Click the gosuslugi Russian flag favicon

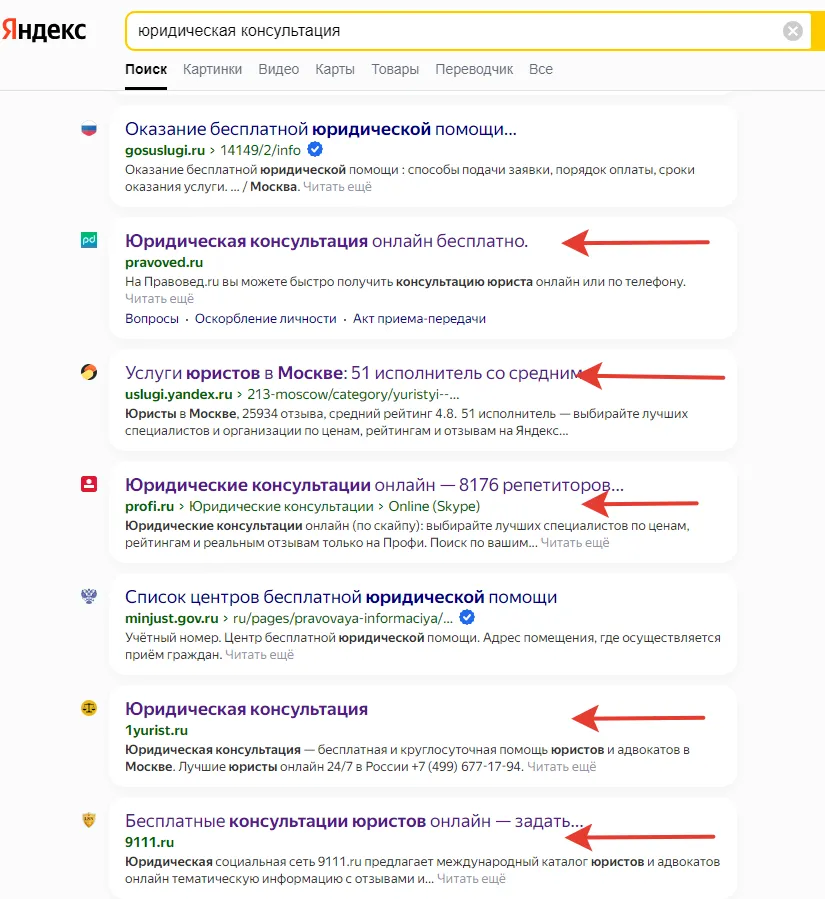(x=89, y=128)
